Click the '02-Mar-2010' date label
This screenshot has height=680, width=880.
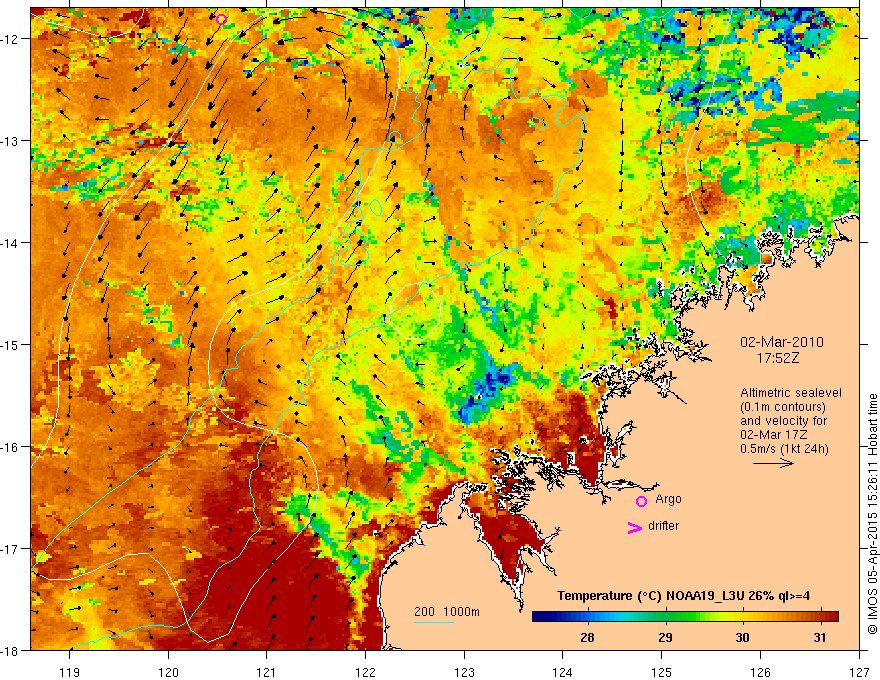click(782, 342)
